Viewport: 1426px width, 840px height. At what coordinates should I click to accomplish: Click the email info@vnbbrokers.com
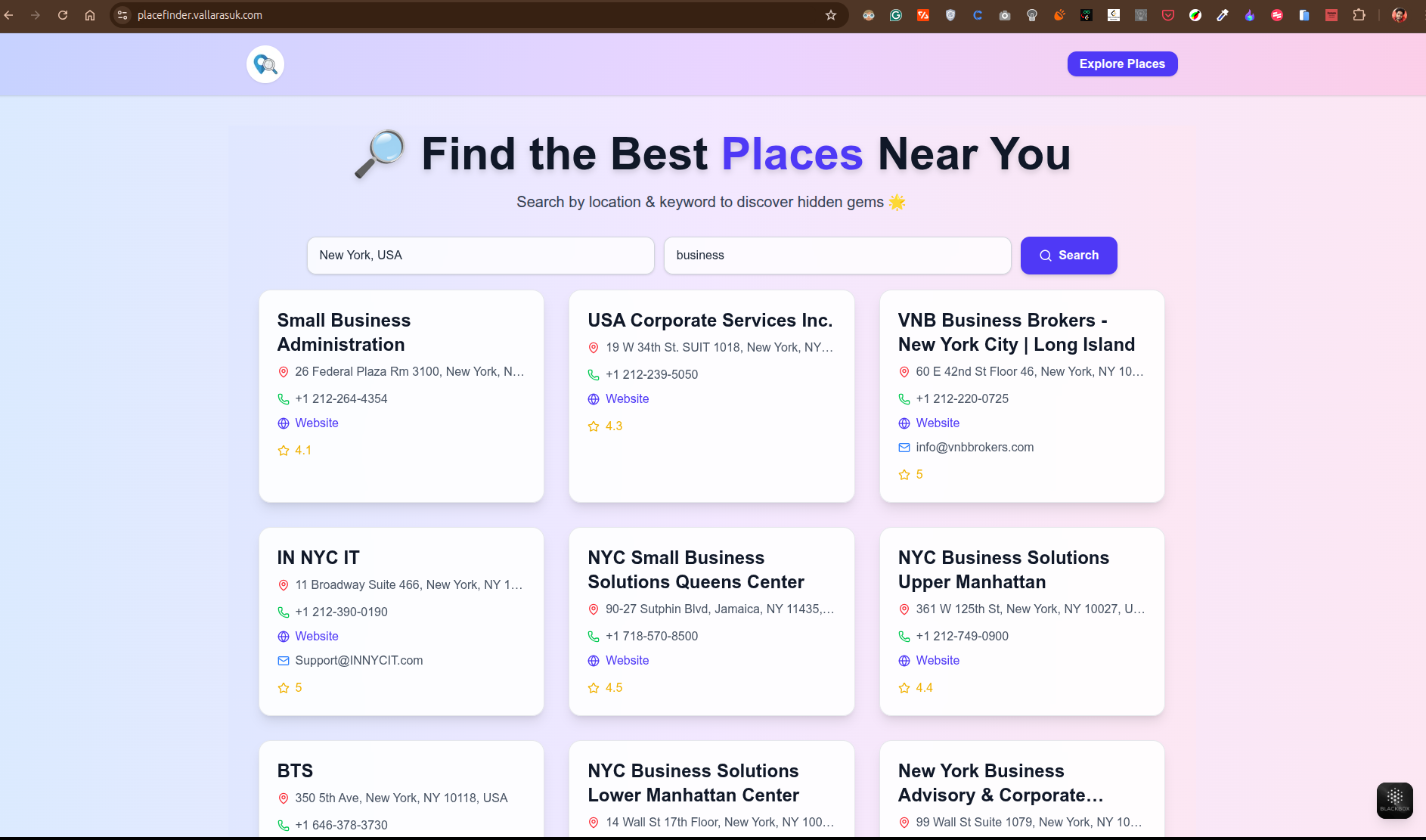pyautogui.click(x=975, y=448)
